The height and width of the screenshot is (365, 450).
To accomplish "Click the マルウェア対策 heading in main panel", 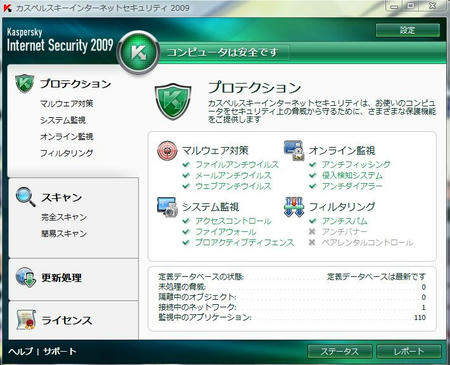I will pyautogui.click(x=215, y=151).
